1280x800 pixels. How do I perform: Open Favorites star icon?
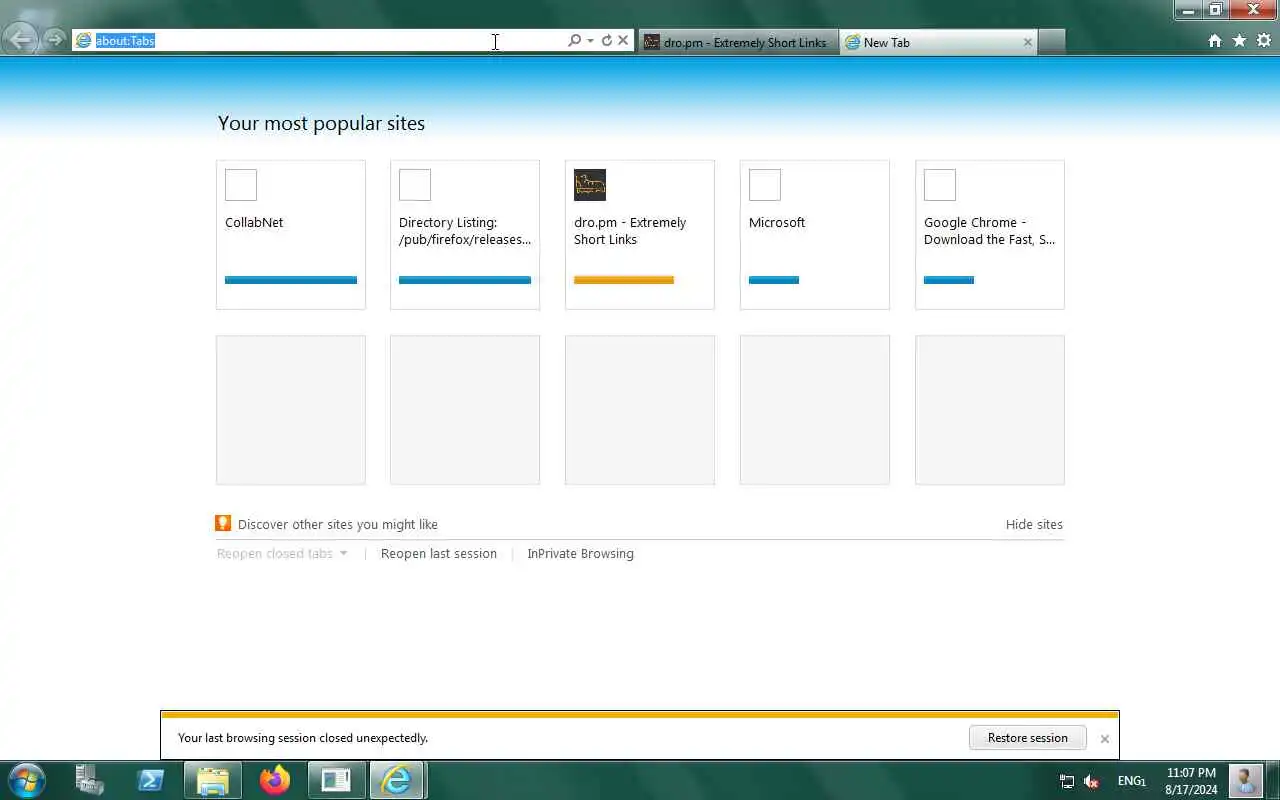(x=1239, y=41)
